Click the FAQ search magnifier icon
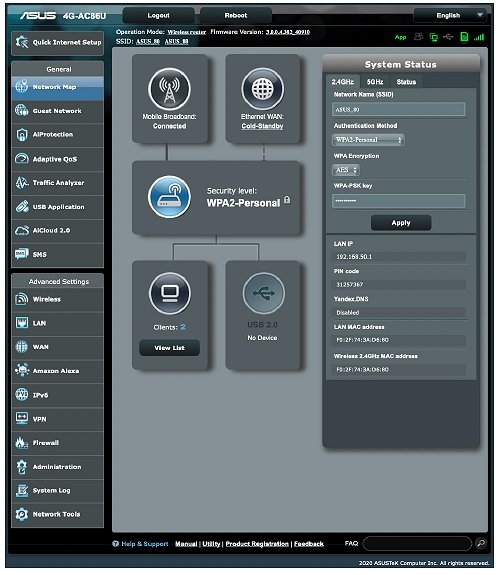This screenshot has height=575, width=503. [x=481, y=543]
